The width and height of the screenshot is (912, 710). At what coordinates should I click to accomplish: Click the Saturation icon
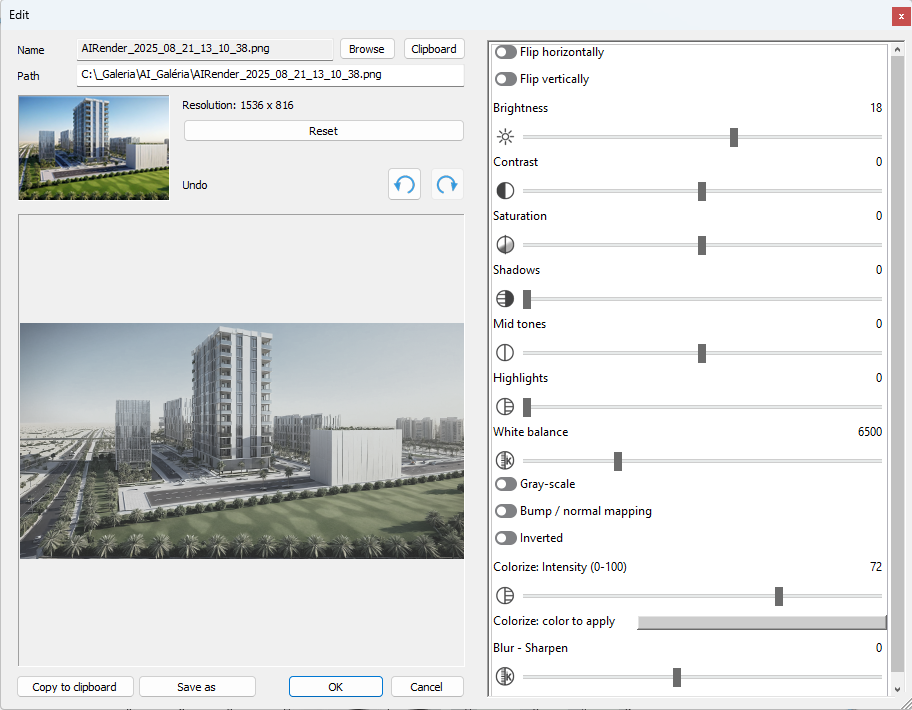pos(505,245)
